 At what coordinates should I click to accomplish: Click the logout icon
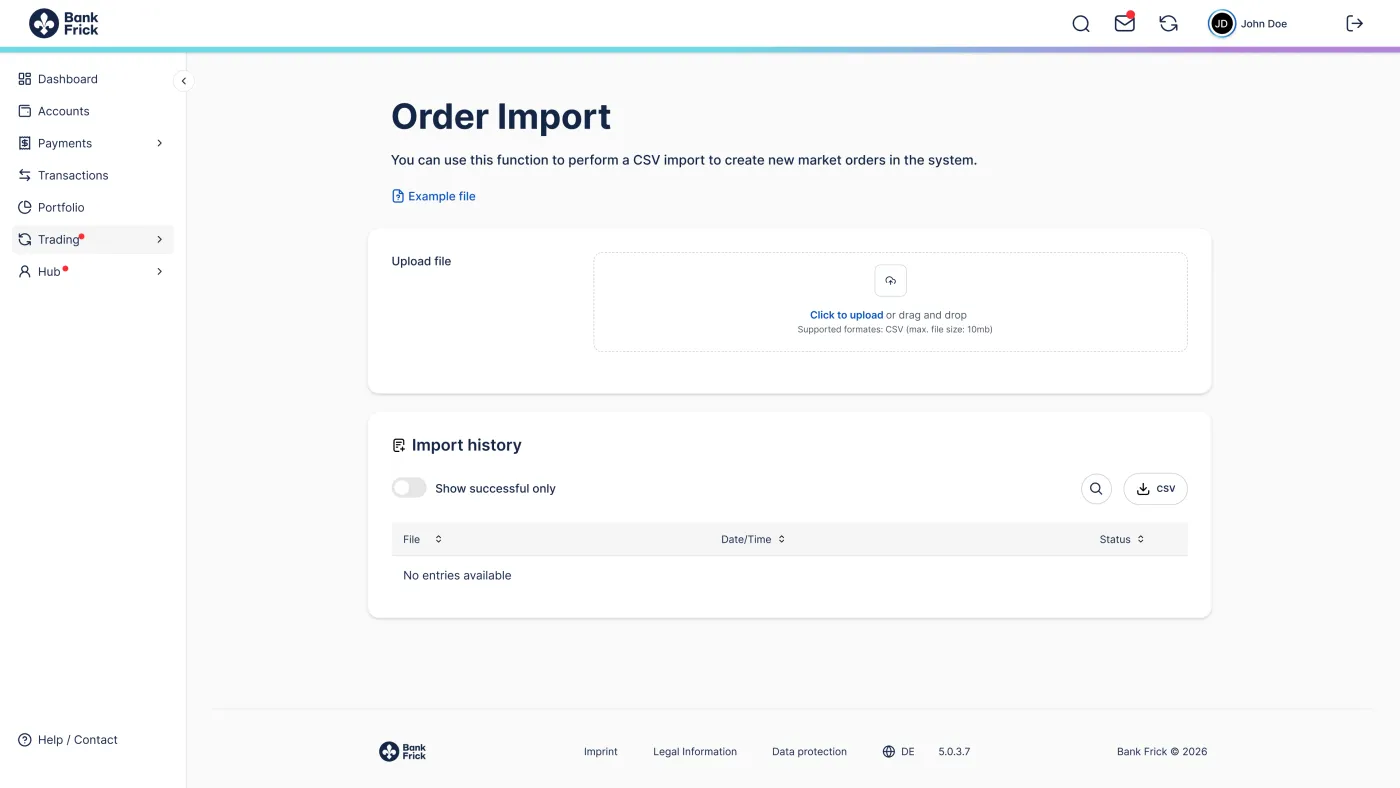[x=1355, y=24]
